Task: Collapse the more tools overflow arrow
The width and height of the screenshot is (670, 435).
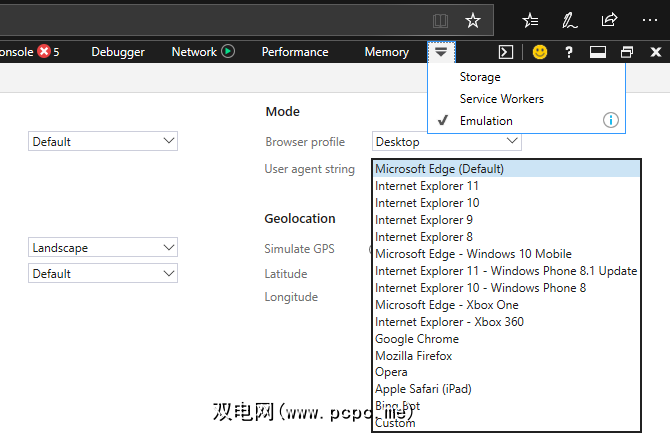Action: [441, 52]
